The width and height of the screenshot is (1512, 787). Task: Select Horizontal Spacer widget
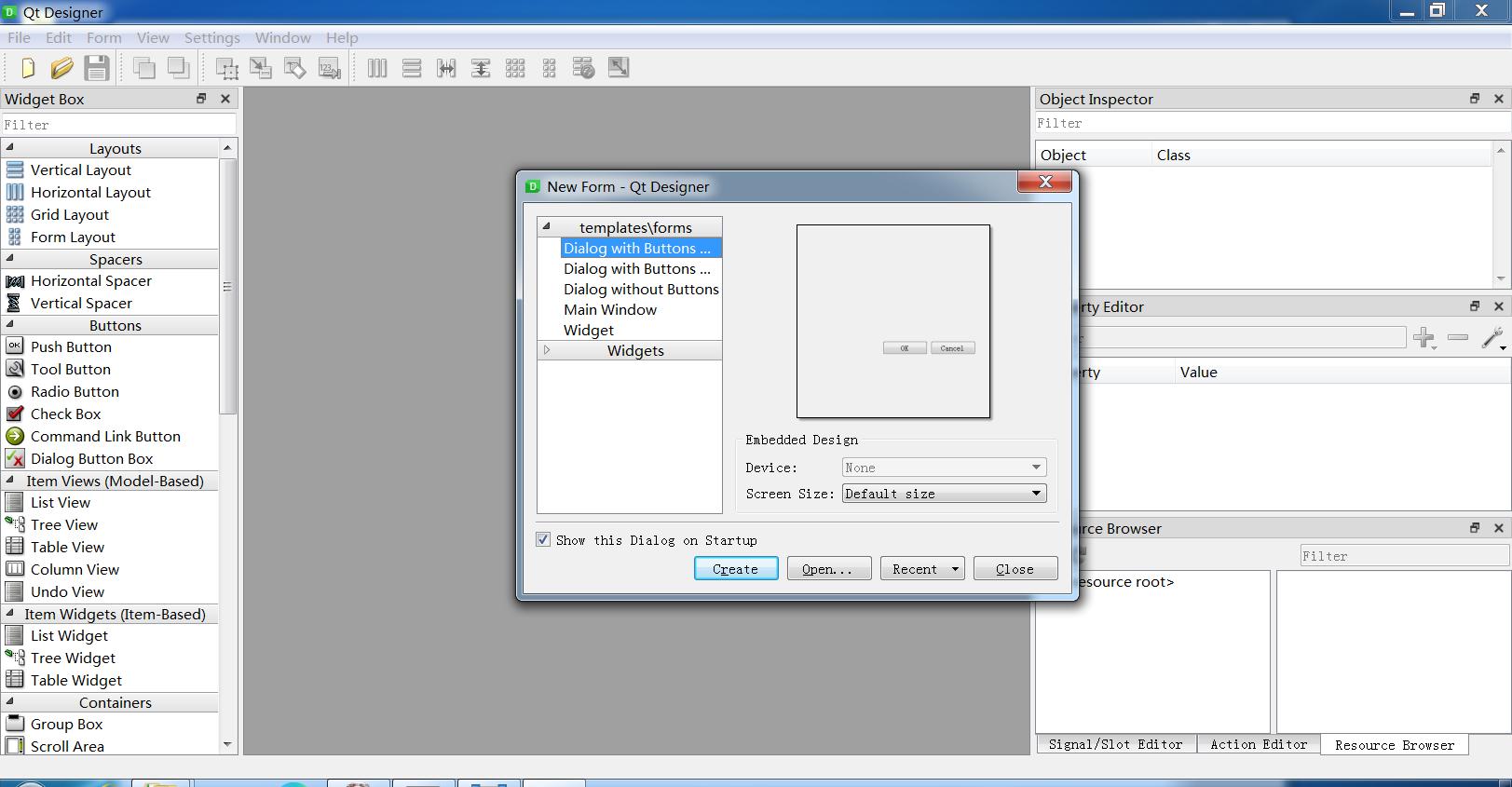pos(90,280)
